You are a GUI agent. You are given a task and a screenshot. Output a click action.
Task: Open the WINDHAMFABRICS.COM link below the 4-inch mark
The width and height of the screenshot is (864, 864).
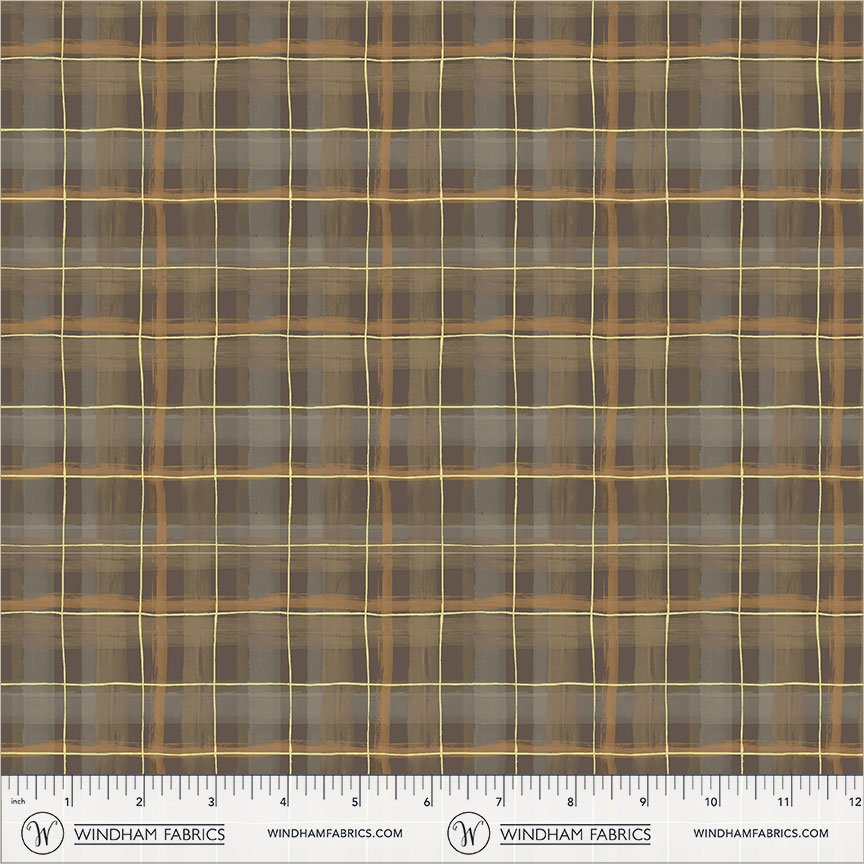(x=335, y=833)
